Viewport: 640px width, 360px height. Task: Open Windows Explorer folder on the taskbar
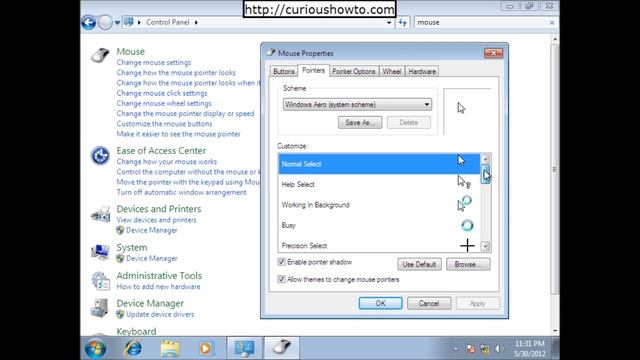170,349
